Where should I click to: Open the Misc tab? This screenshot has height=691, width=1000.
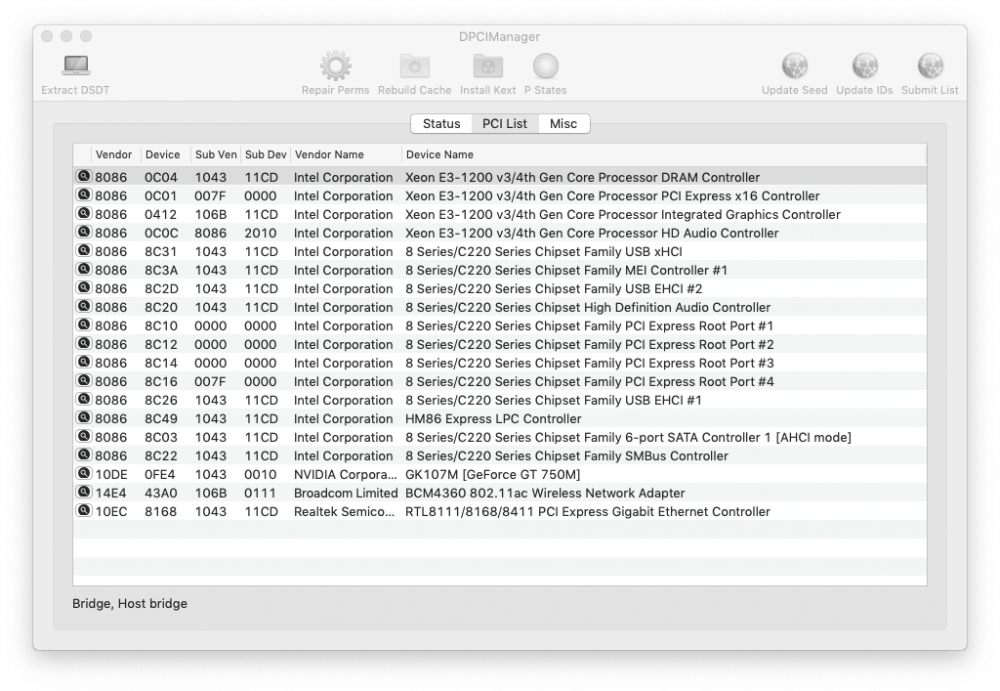[x=563, y=124]
